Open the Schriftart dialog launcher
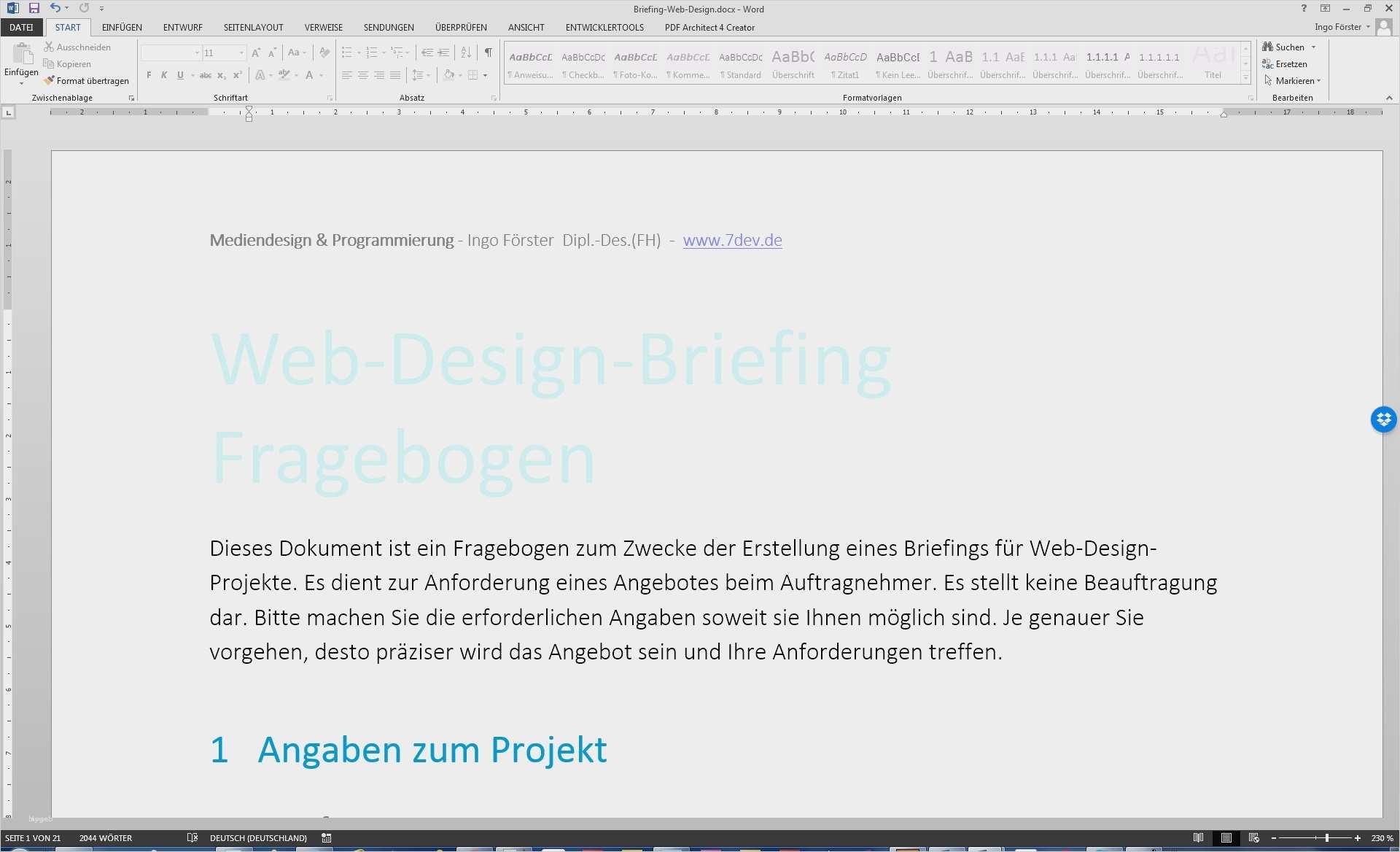Image resolution: width=1400 pixels, height=852 pixels. (x=330, y=98)
